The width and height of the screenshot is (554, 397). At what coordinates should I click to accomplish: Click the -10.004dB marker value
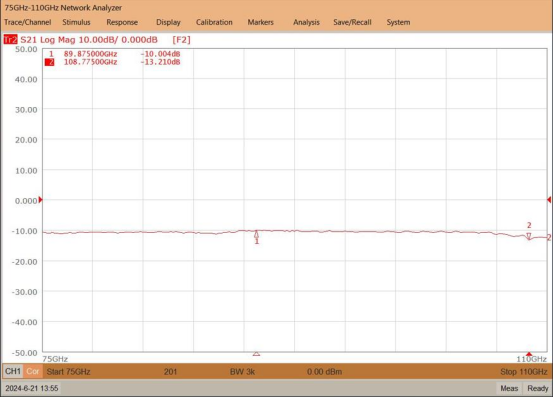(x=160, y=54)
